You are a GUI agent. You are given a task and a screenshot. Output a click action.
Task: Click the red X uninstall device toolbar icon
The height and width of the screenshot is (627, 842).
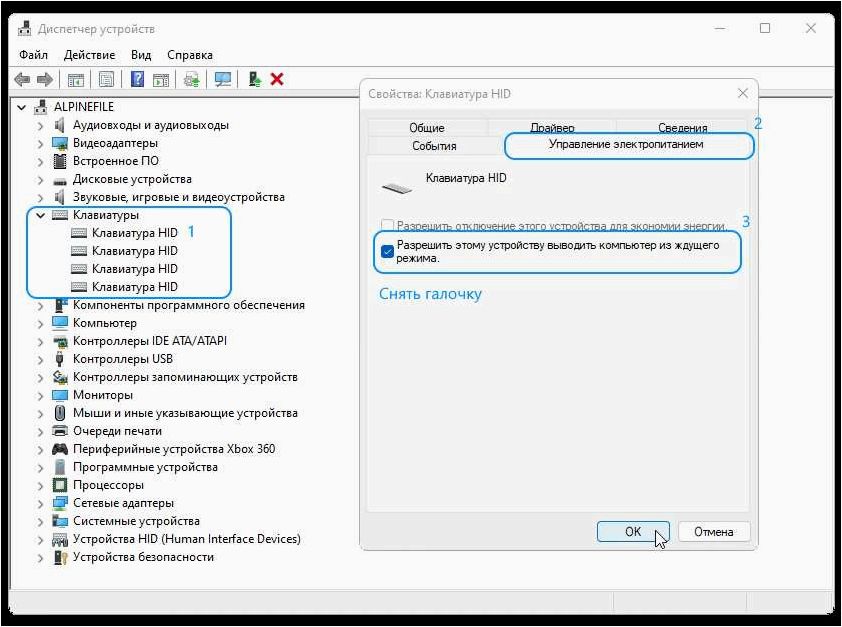277,79
